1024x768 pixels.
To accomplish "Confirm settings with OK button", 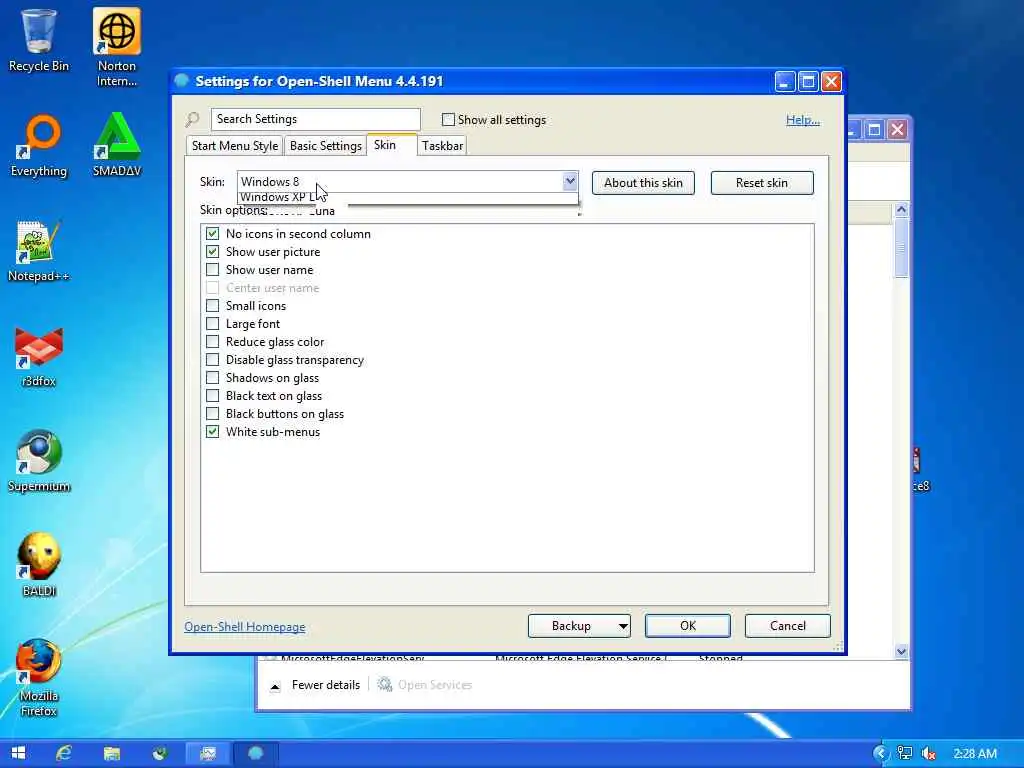I will click(x=688, y=626).
